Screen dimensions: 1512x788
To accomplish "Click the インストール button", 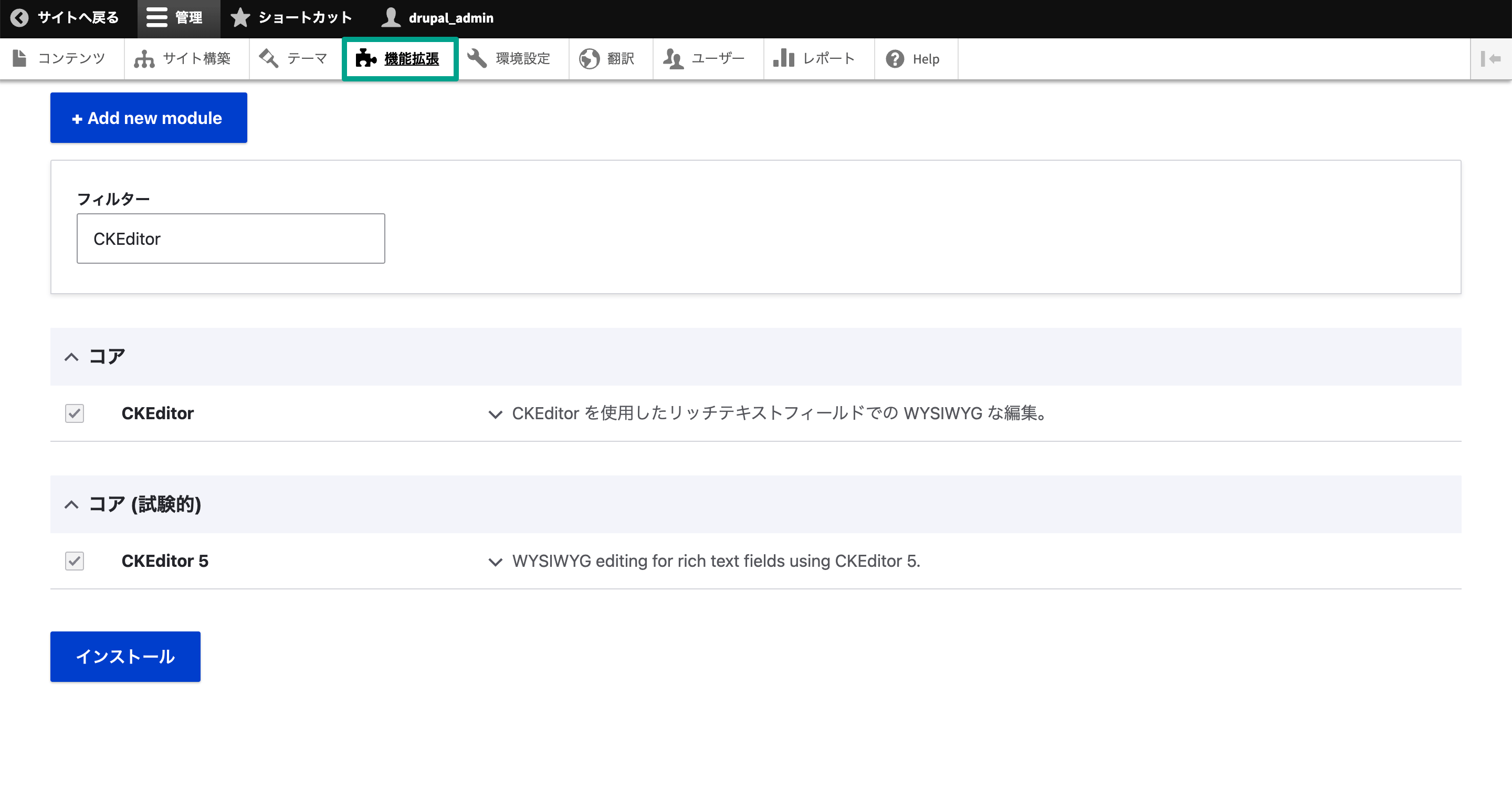I will pyautogui.click(x=125, y=657).
